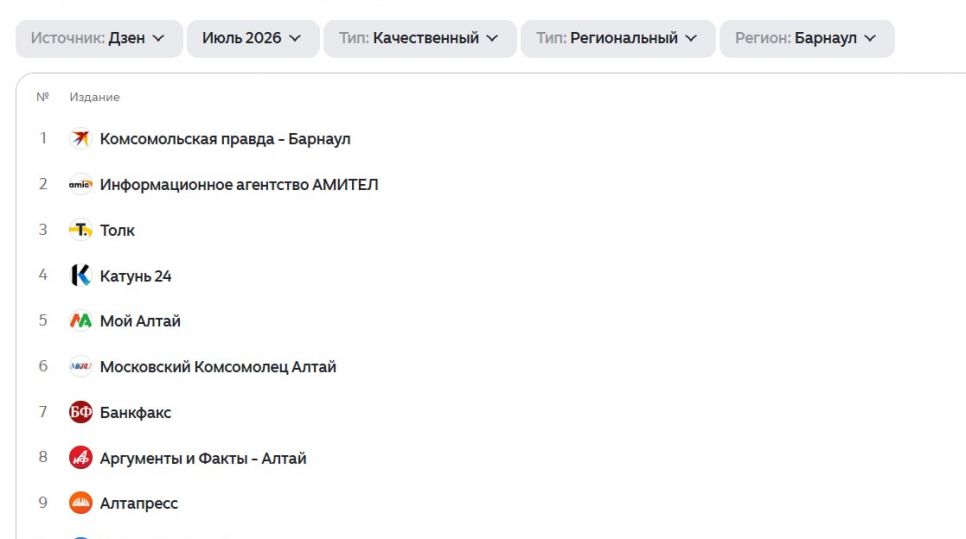Open the Комсомольская правда – Барнаул link
This screenshot has width=966, height=539.
225,139
